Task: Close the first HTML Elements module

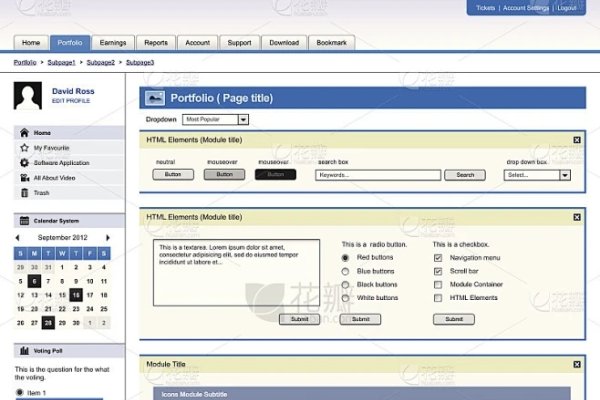Action: [577, 140]
